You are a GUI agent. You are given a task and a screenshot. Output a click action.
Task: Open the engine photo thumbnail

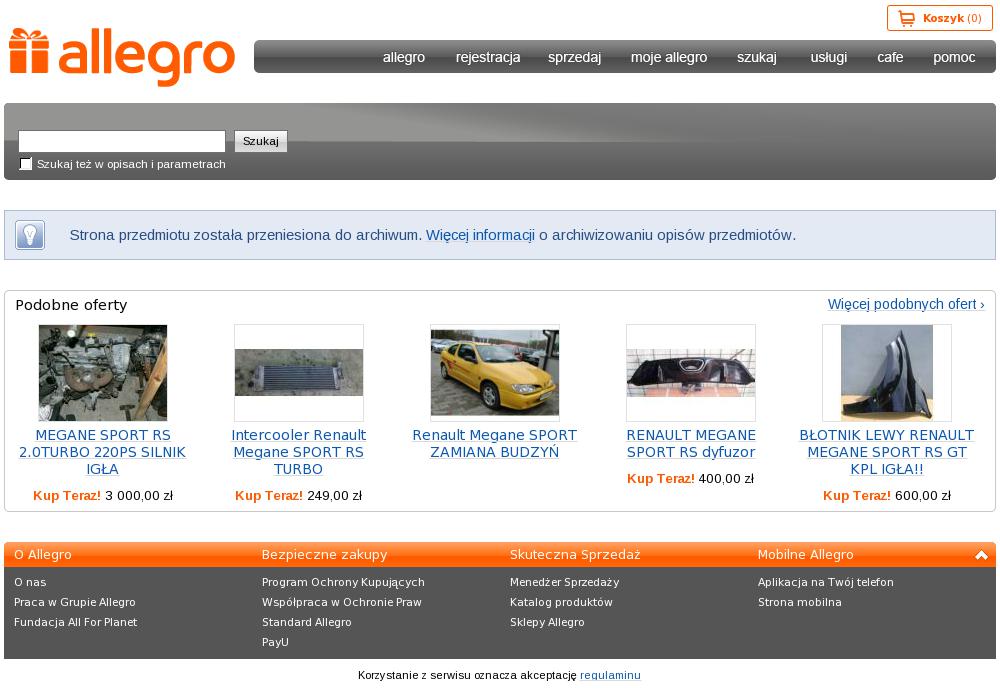pos(103,373)
